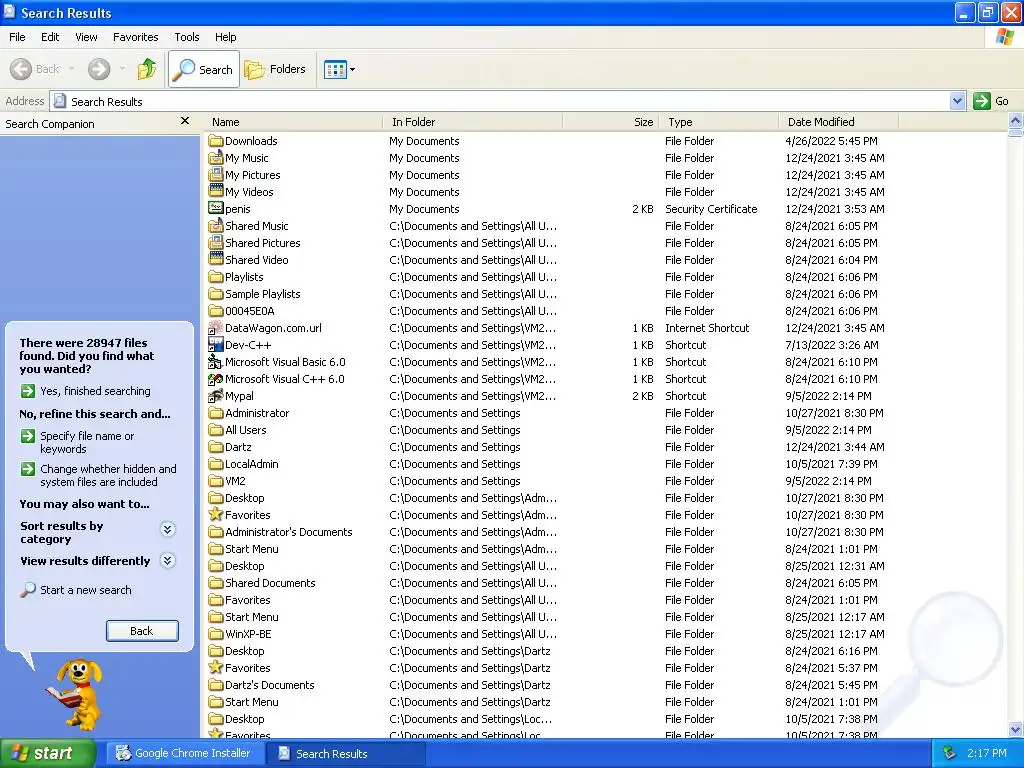Select the WinXP-BE folder row
The width and height of the screenshot is (1024, 768).
[x=553, y=633]
